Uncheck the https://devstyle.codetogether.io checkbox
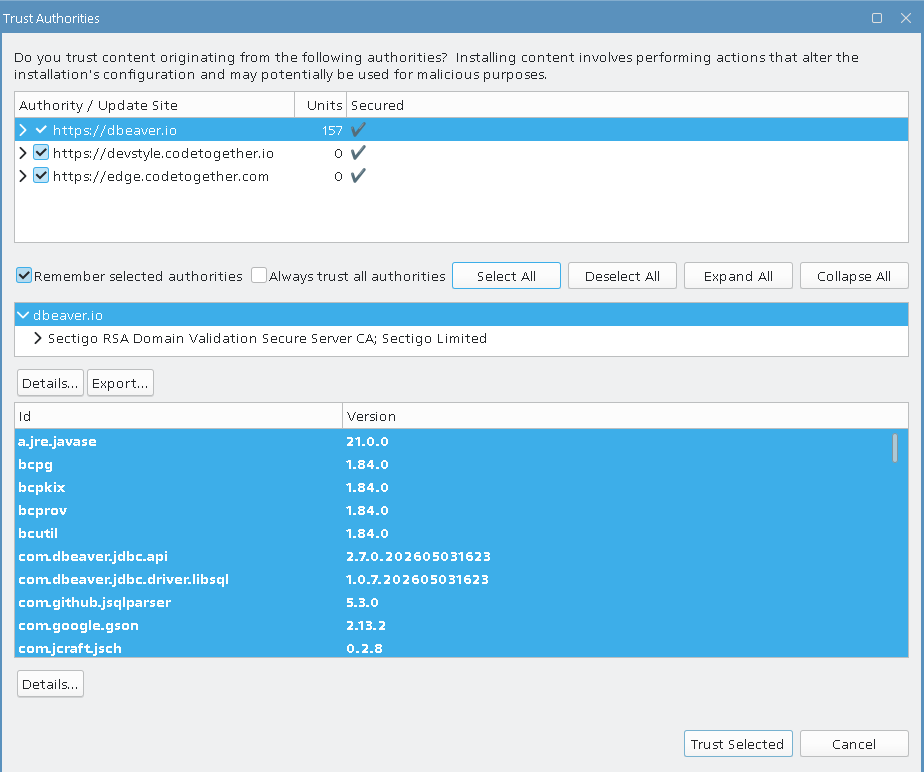The image size is (924, 772). click(x=41, y=153)
